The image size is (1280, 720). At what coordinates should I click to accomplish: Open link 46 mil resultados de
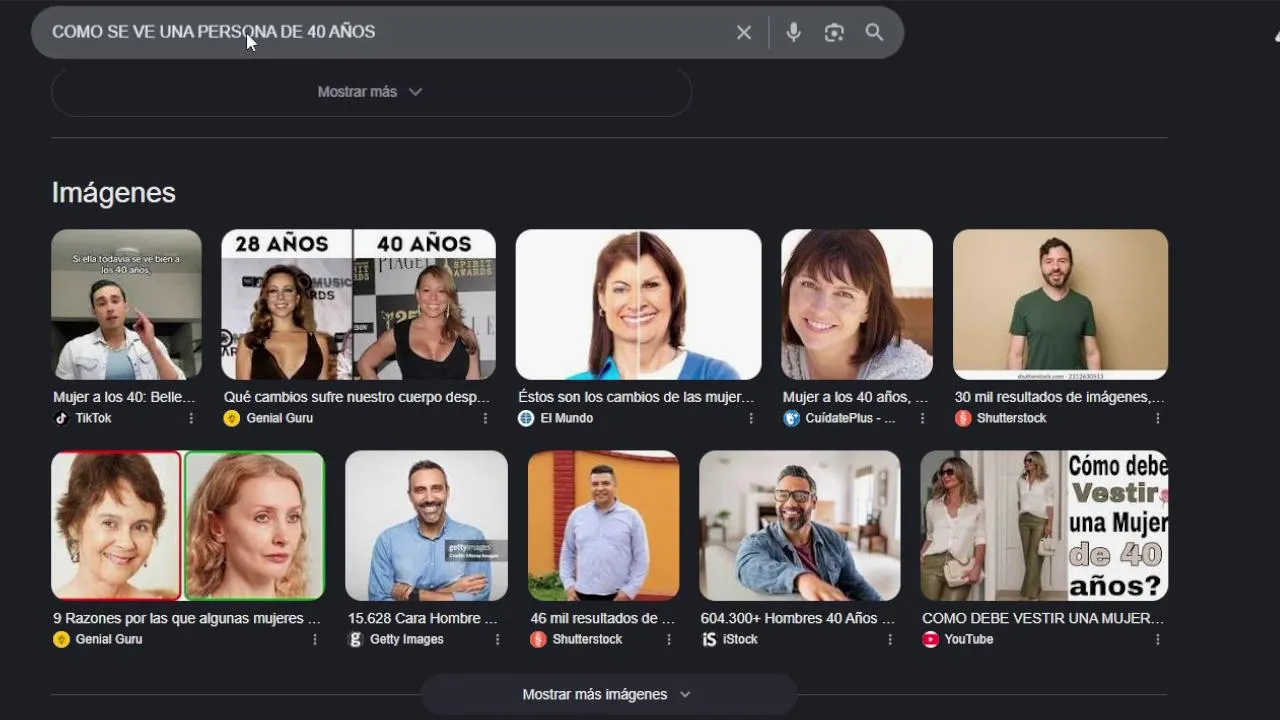(603, 618)
